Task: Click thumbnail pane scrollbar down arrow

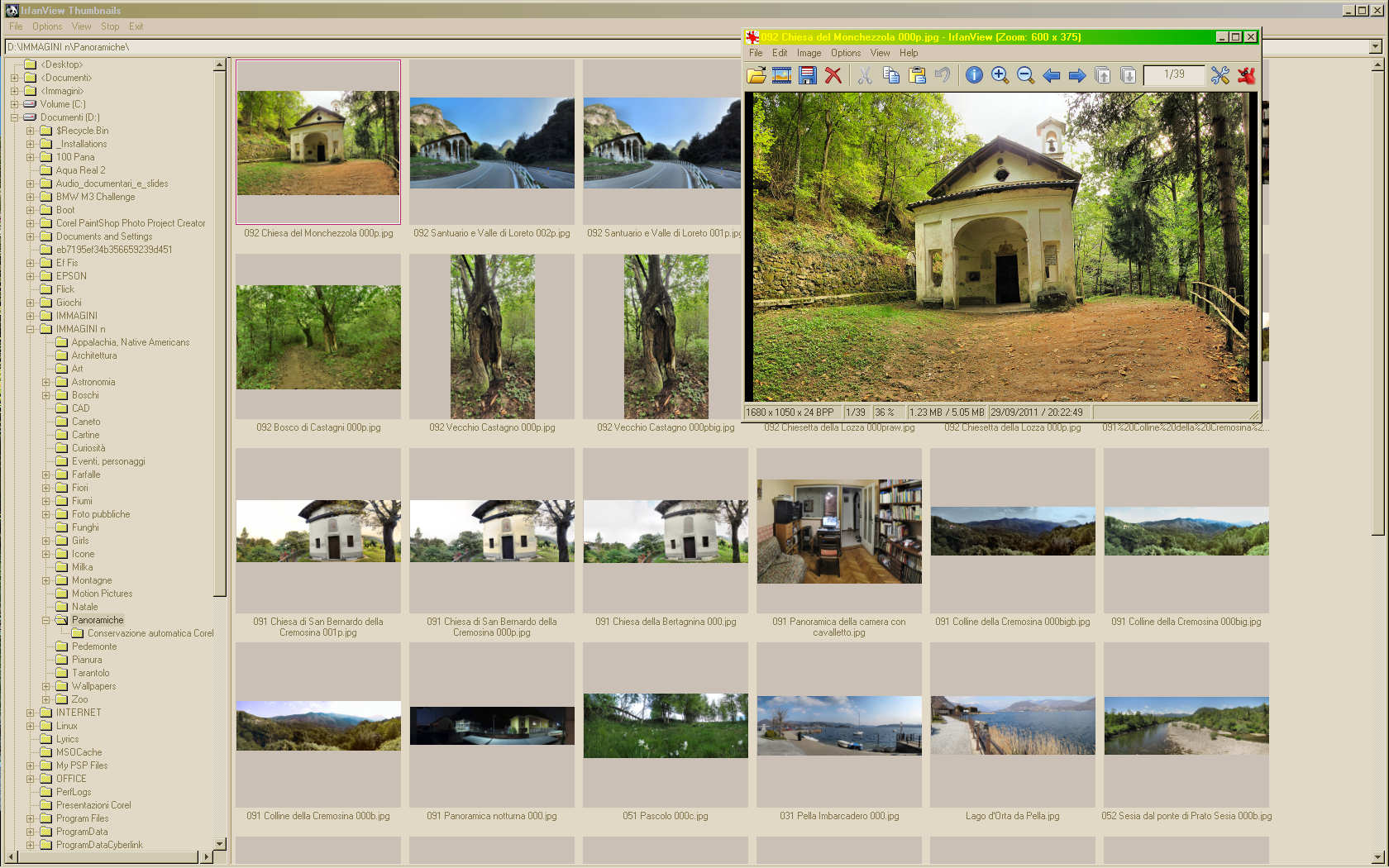Action: [1377, 857]
